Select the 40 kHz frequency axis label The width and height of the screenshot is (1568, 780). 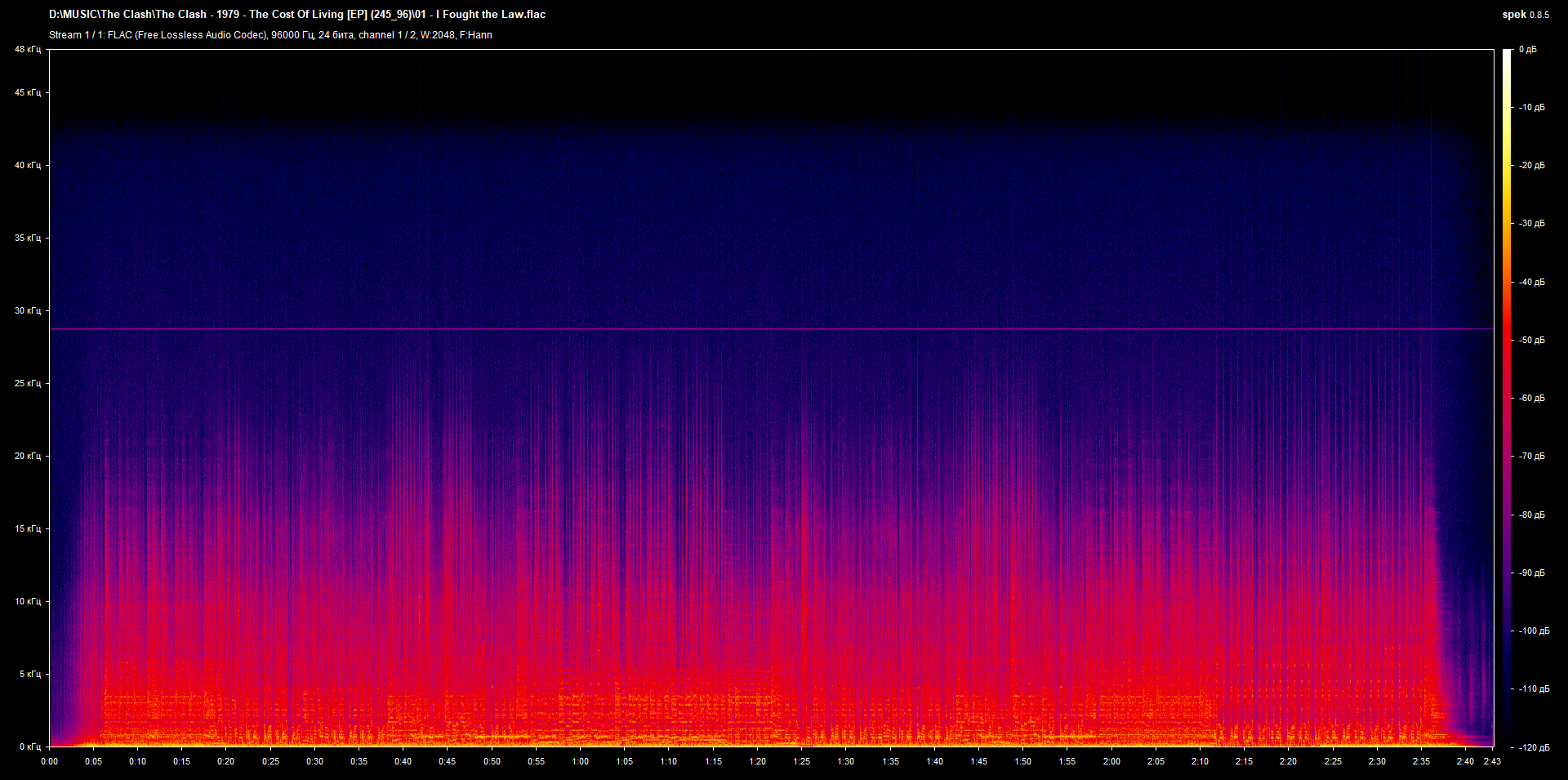(28, 165)
